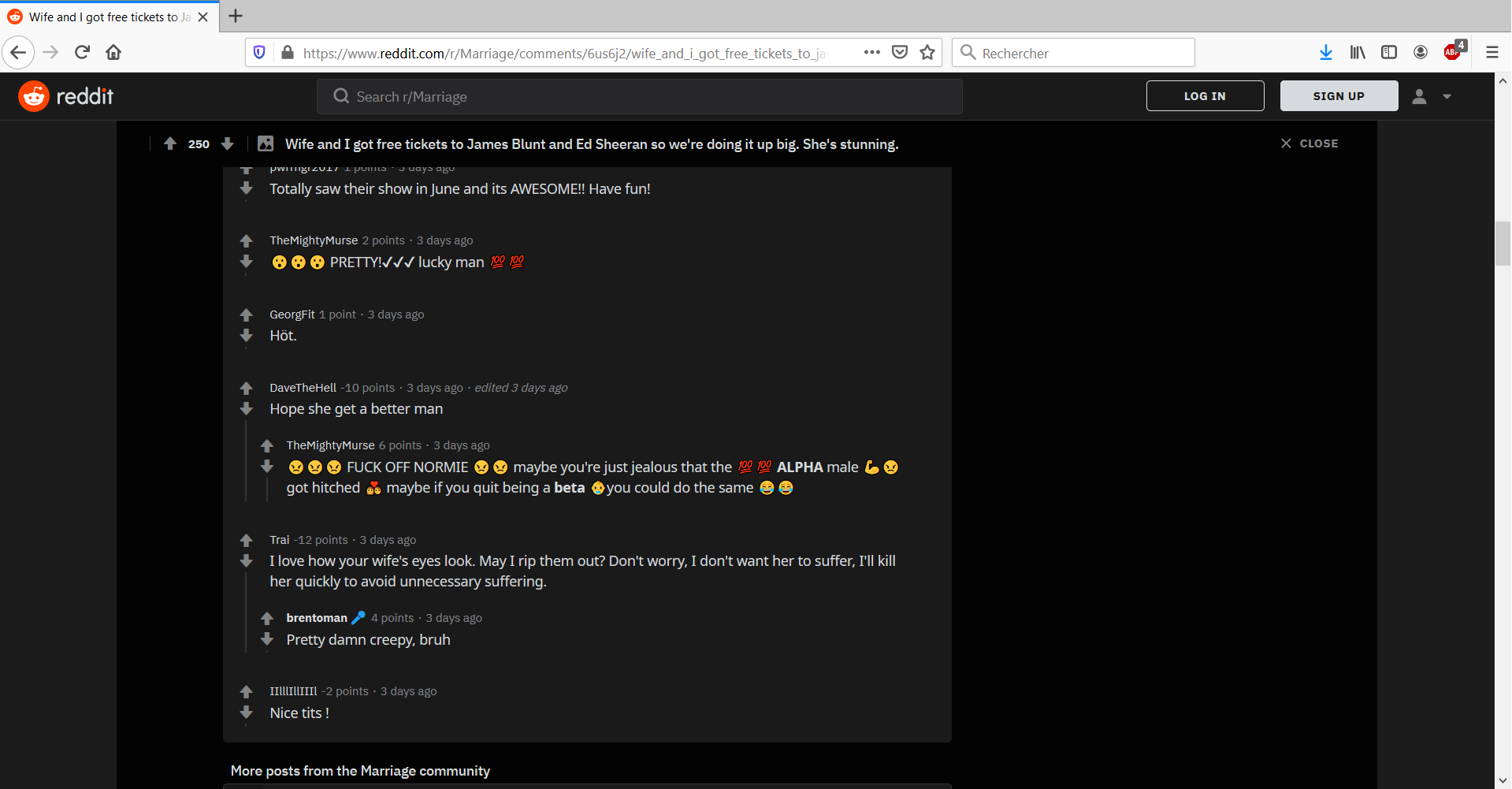Click the browser URL address bar
The width and height of the screenshot is (1512, 789).
563,53
